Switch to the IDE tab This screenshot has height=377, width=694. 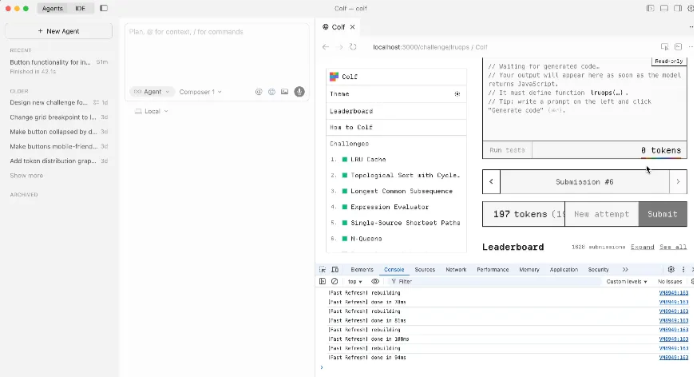click(80, 8)
